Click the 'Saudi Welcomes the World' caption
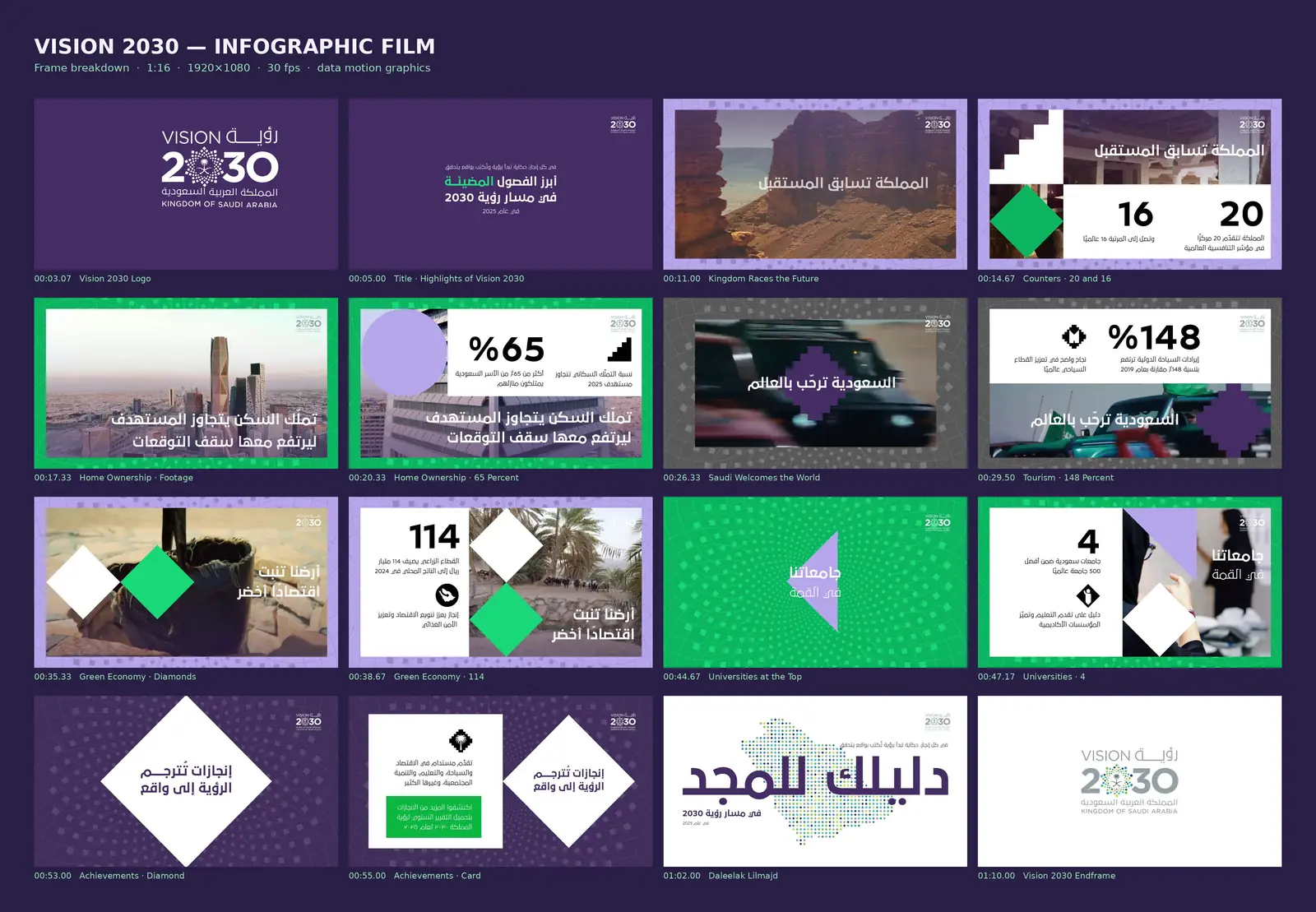Screen dimensions: 1316x912 click(x=764, y=478)
